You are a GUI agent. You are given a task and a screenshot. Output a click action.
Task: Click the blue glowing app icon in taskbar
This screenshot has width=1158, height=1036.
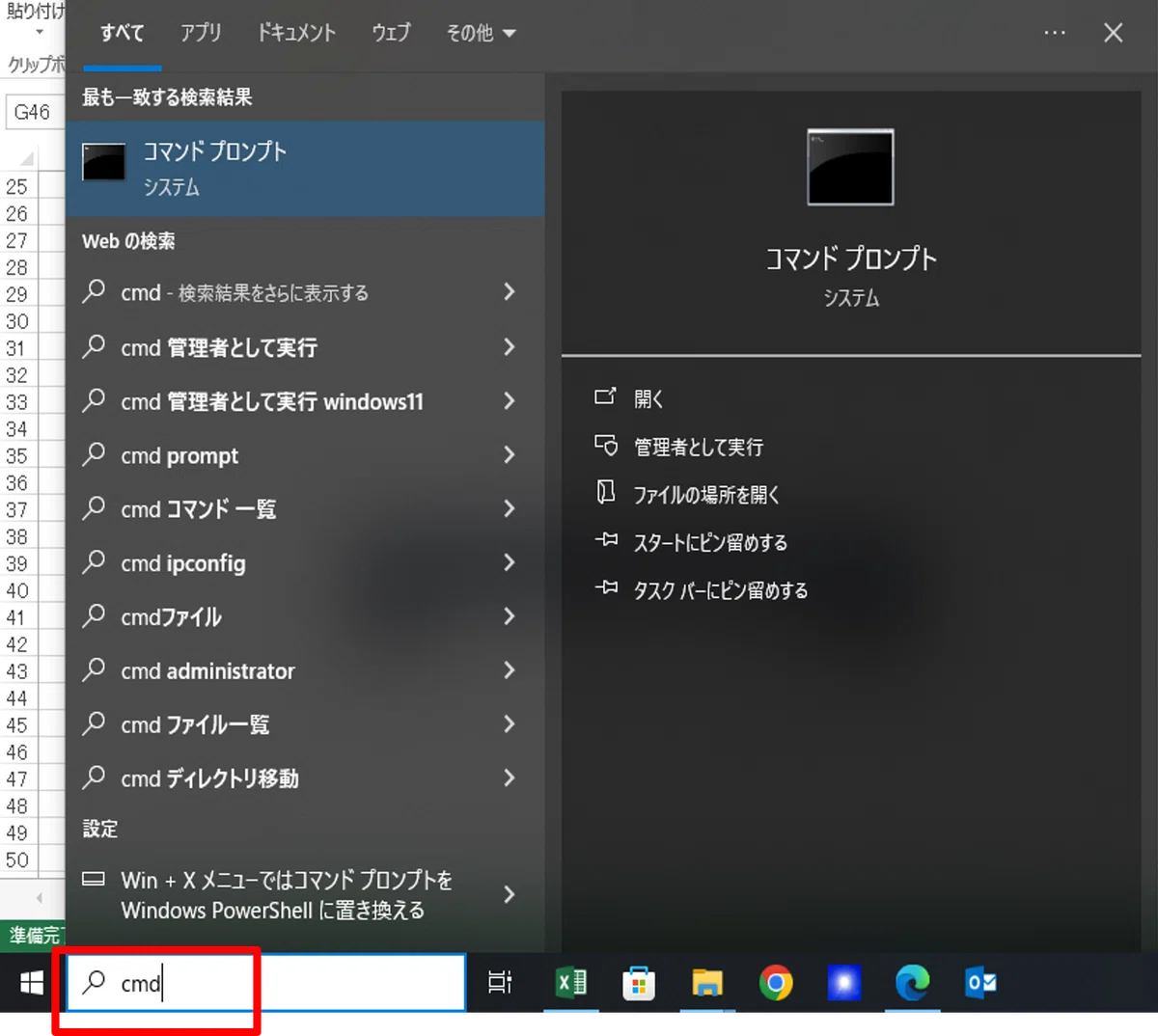tap(844, 983)
